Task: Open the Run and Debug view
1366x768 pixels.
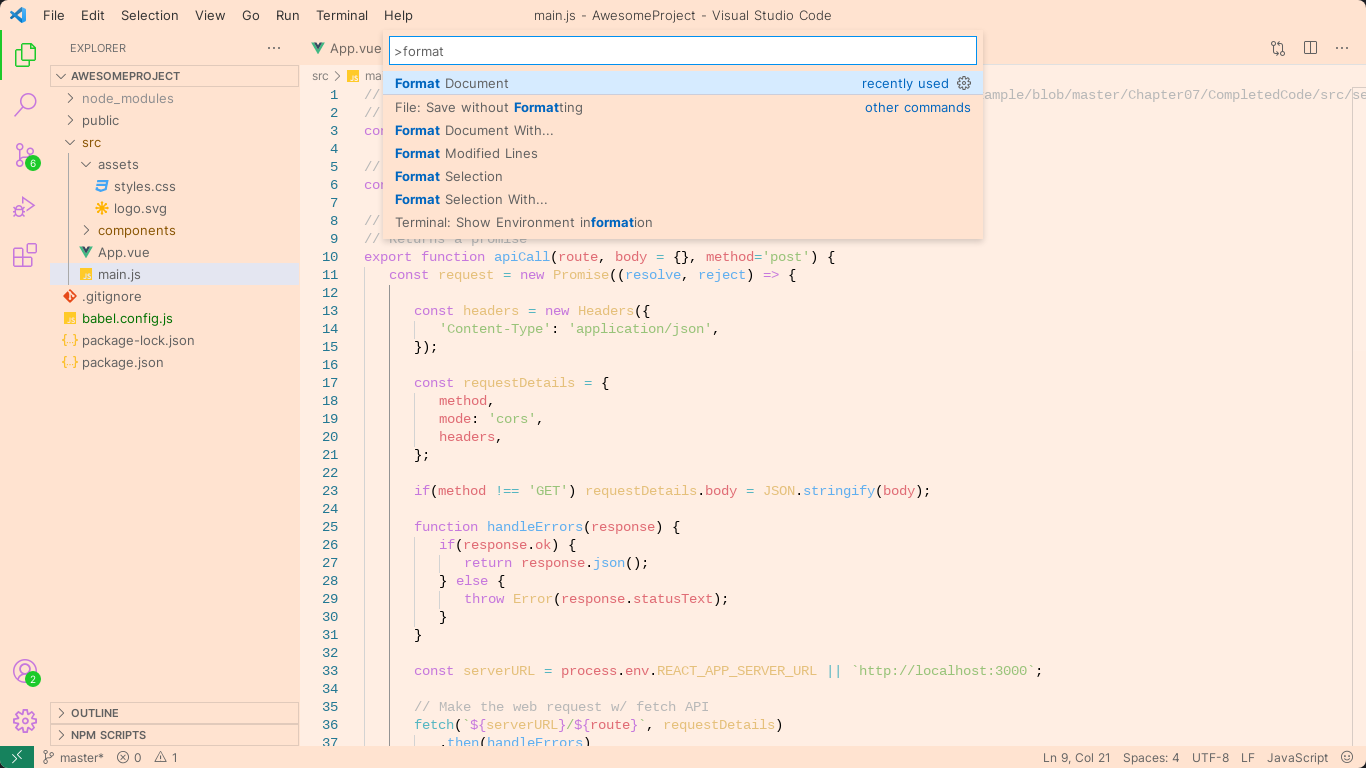Action: click(x=25, y=206)
